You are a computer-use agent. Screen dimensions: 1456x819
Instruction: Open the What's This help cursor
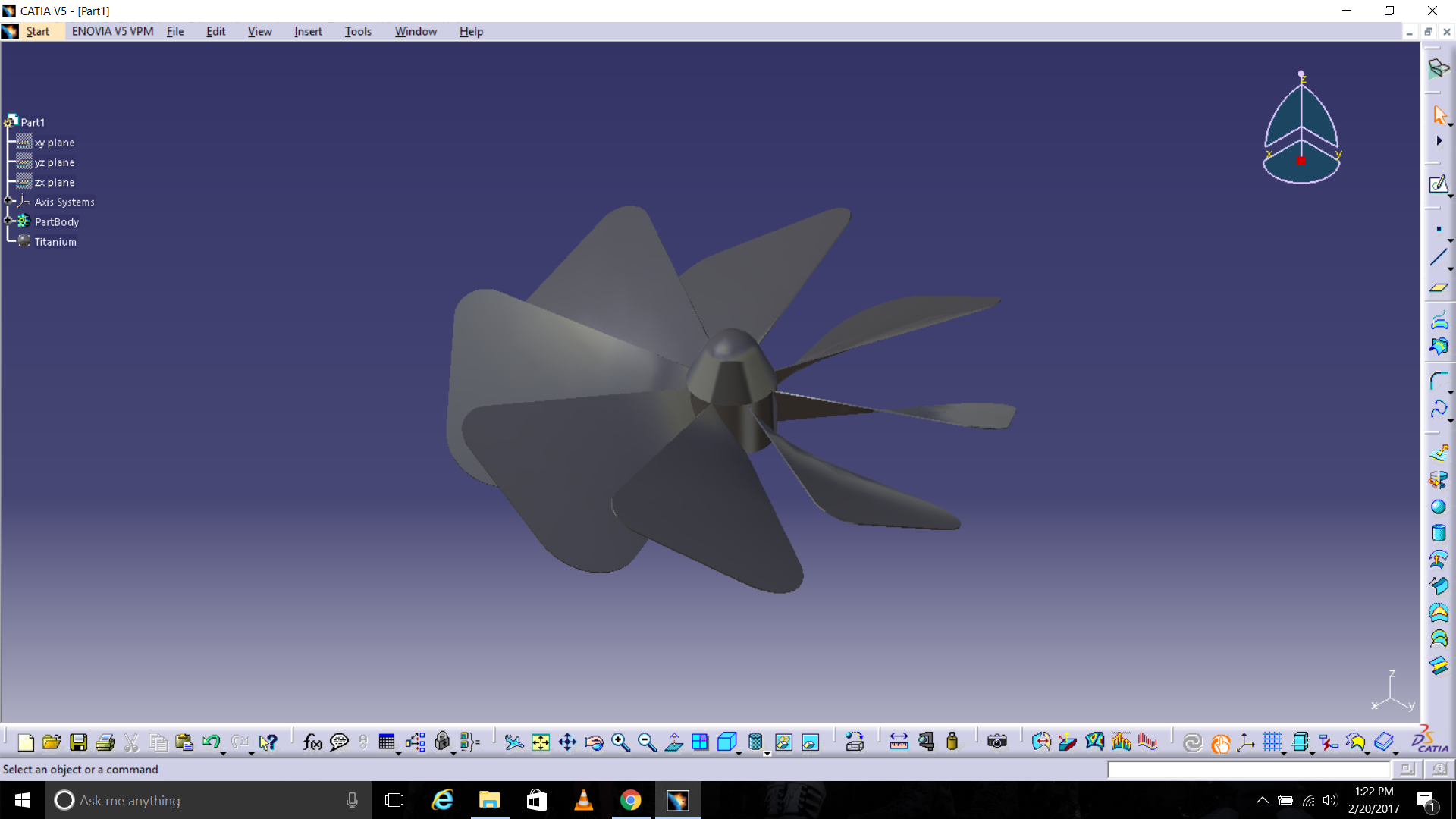tap(268, 742)
